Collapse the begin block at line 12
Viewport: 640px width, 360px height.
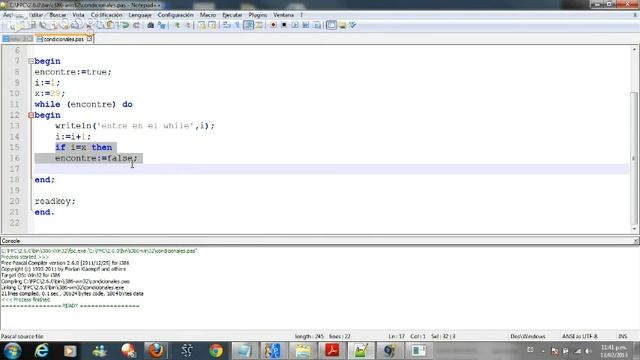[x=31, y=115]
